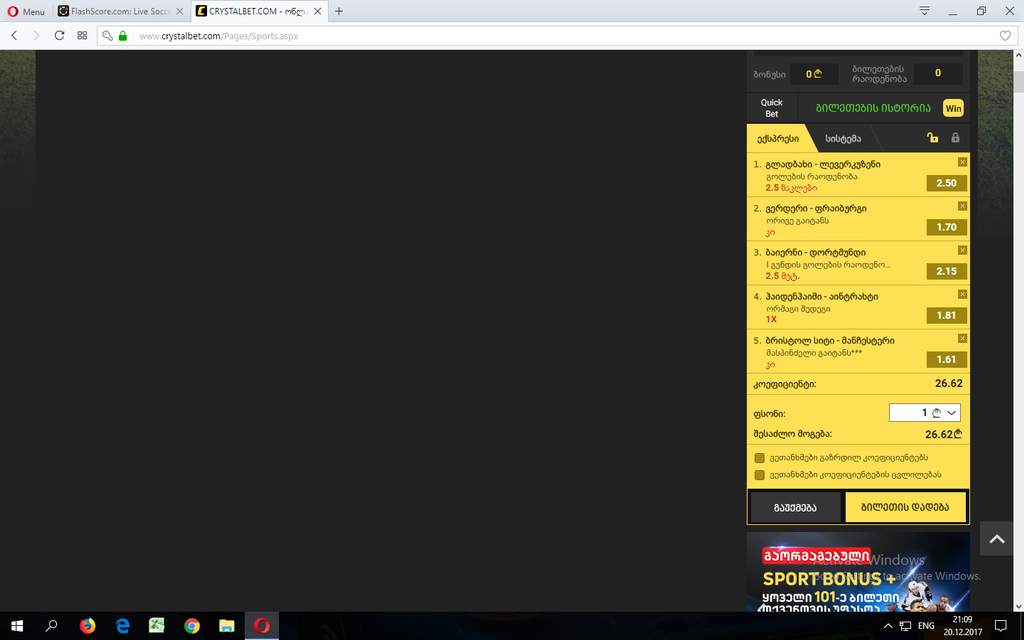The height and width of the screenshot is (640, 1024).
Task: Select ვერდერი - ფრაიბურგი match name
Action: click(x=816, y=208)
